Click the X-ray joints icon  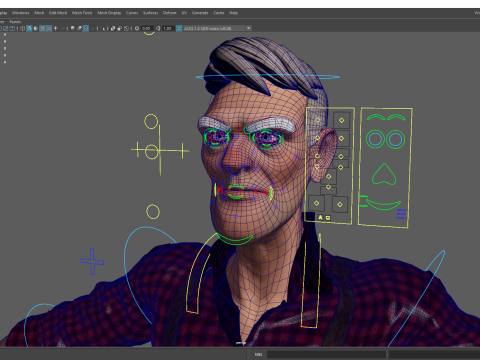(x=126, y=28)
